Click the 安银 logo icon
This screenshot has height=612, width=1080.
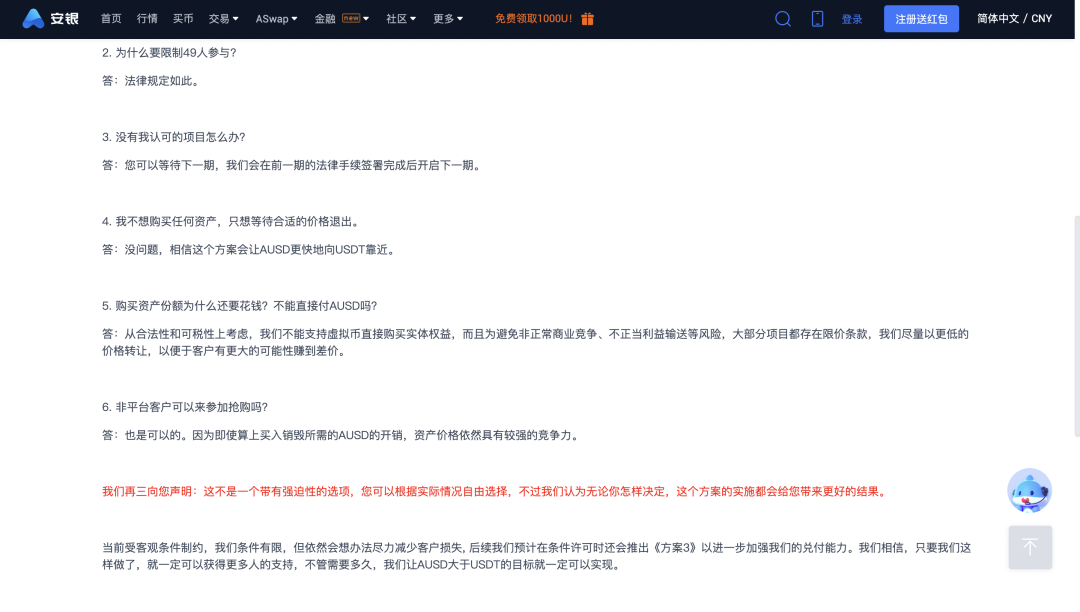coord(33,19)
